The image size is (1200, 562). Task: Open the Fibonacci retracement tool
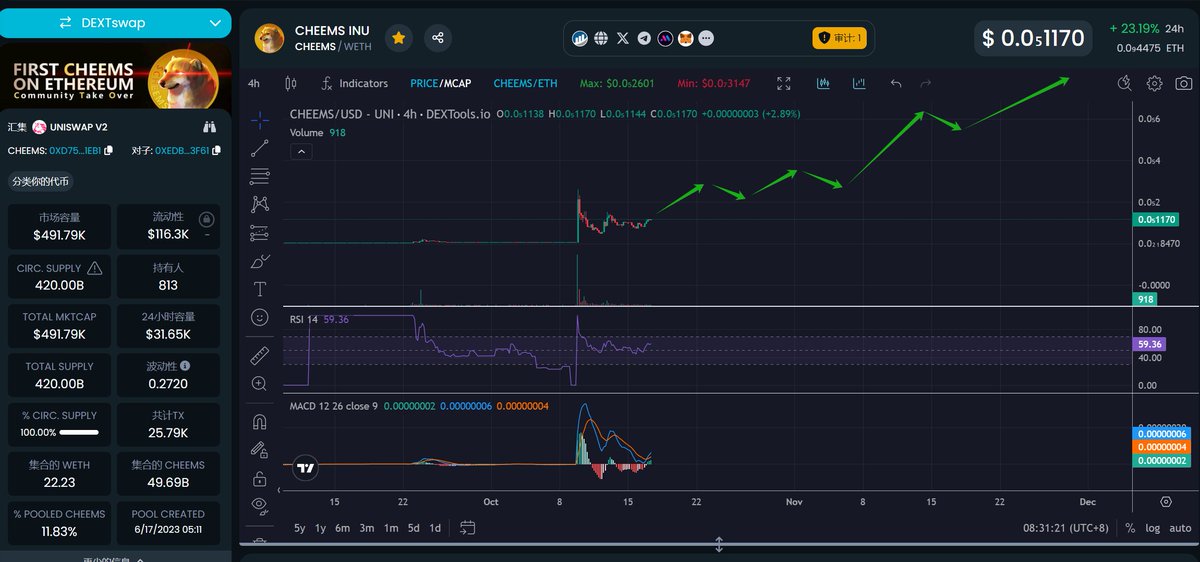point(259,176)
